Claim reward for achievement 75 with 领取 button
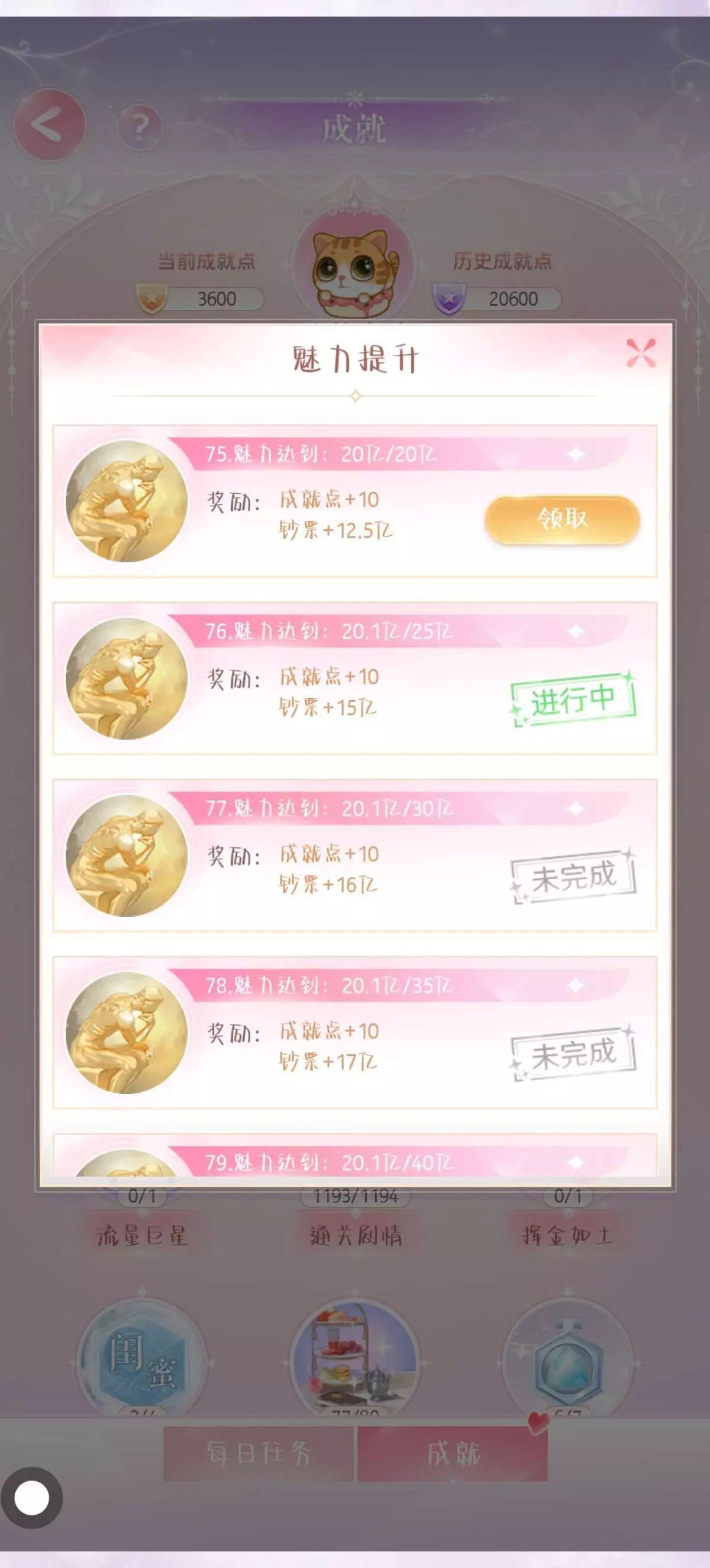 coord(562,519)
